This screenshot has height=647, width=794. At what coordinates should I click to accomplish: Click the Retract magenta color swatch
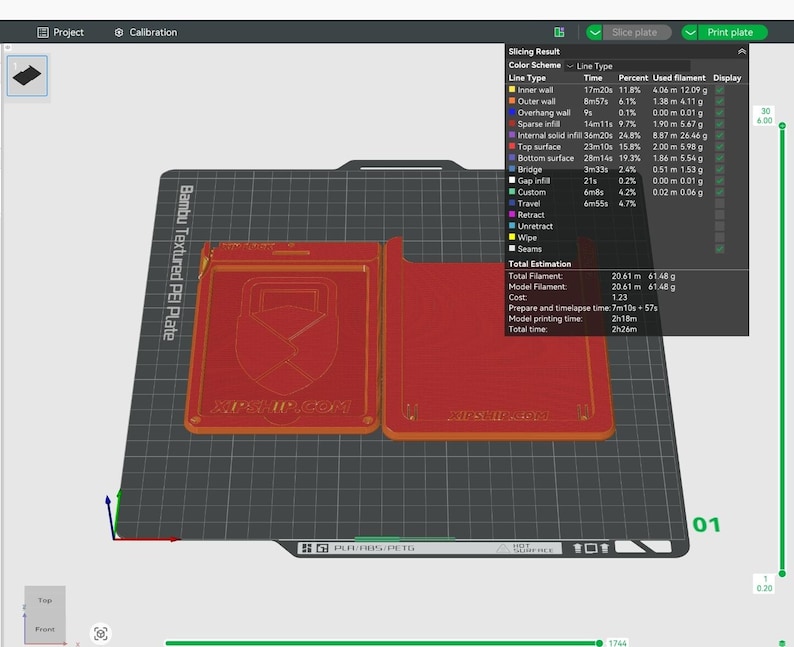512,214
